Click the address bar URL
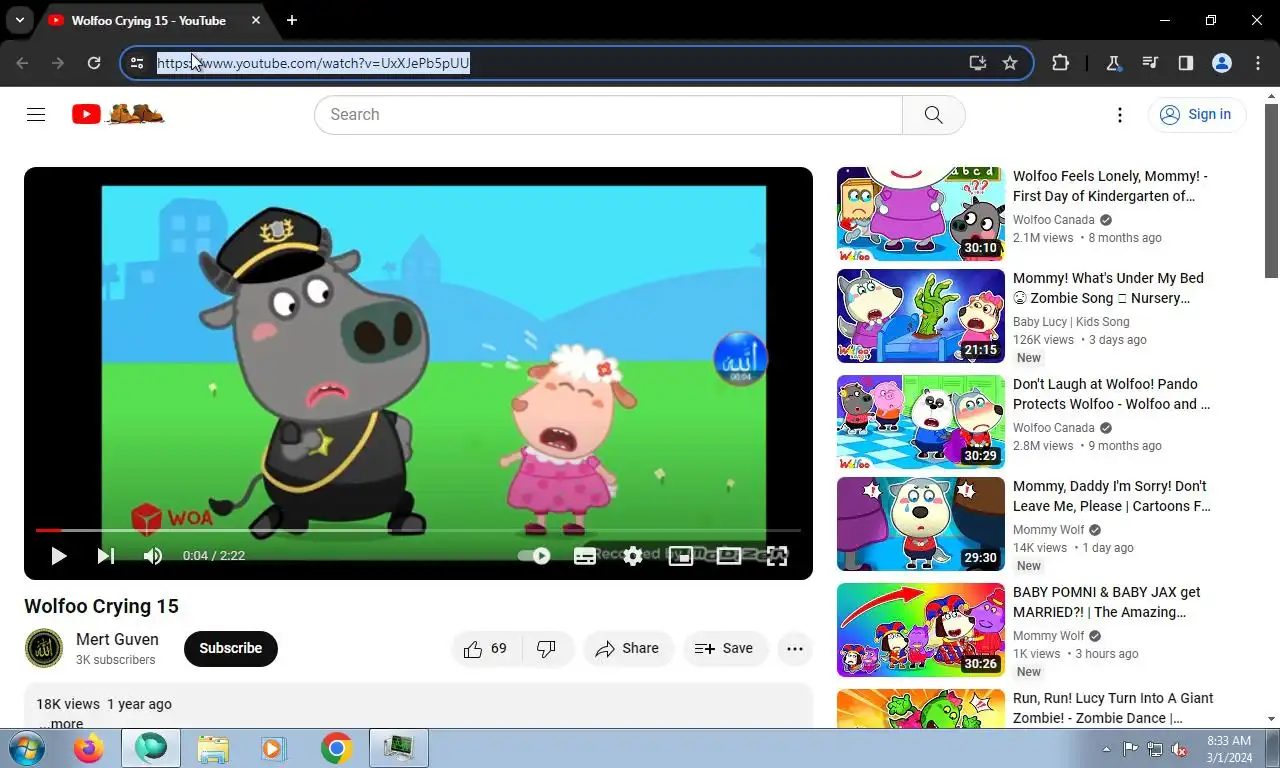This screenshot has width=1280, height=768. pyautogui.click(x=313, y=63)
